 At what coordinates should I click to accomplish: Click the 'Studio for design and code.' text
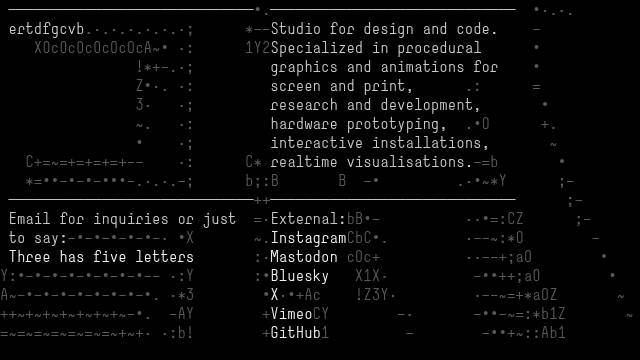pyautogui.click(x=384, y=29)
